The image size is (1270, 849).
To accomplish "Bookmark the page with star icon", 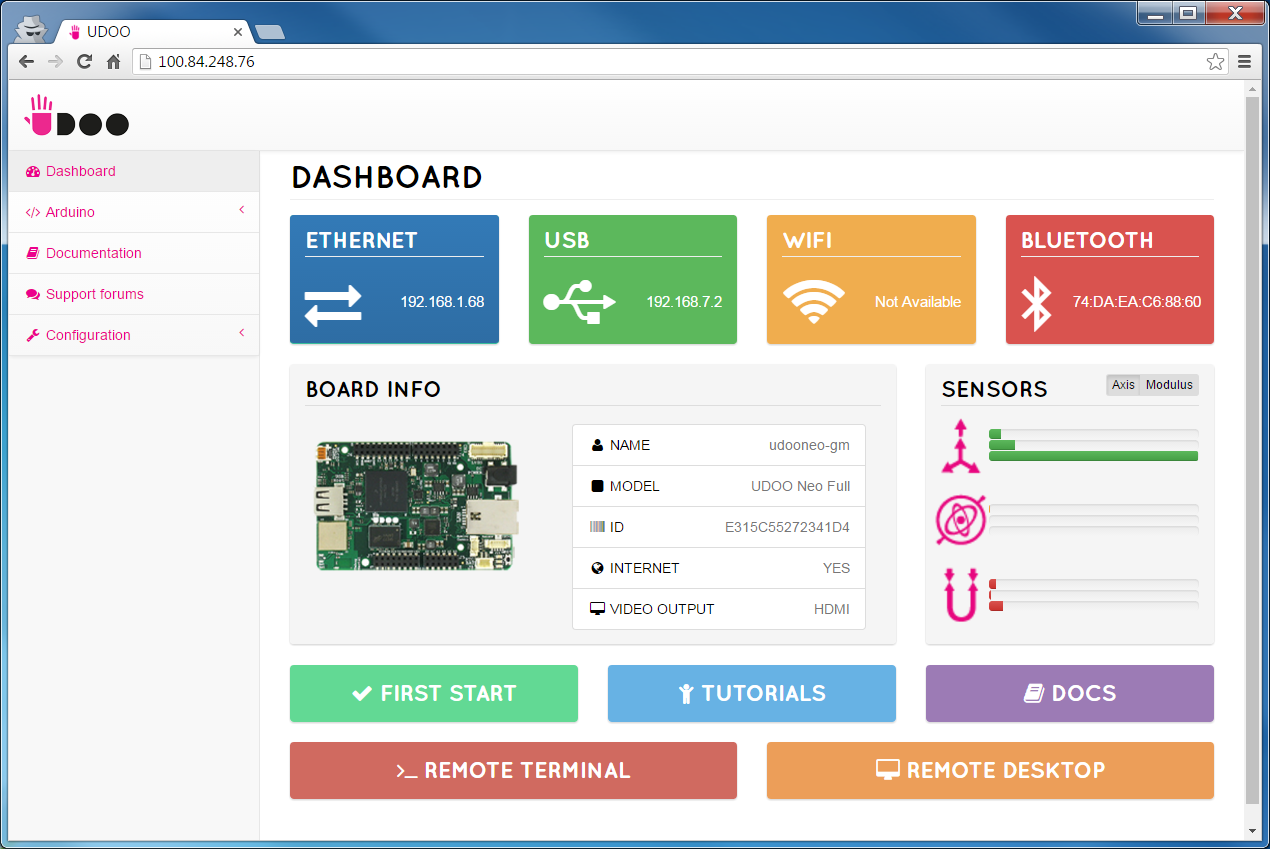I will tap(1215, 62).
